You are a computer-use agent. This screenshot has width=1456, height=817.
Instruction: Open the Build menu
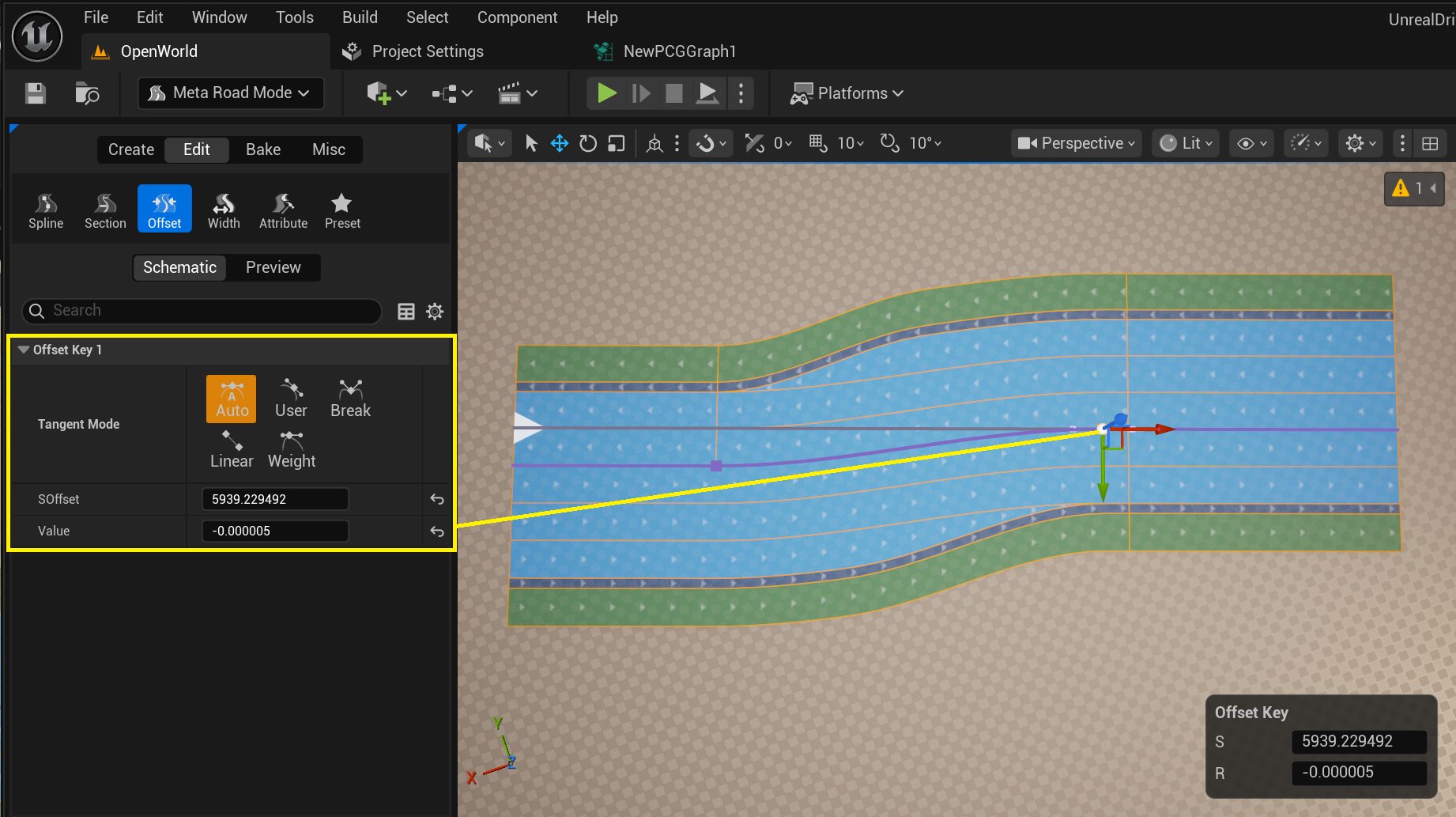point(360,17)
